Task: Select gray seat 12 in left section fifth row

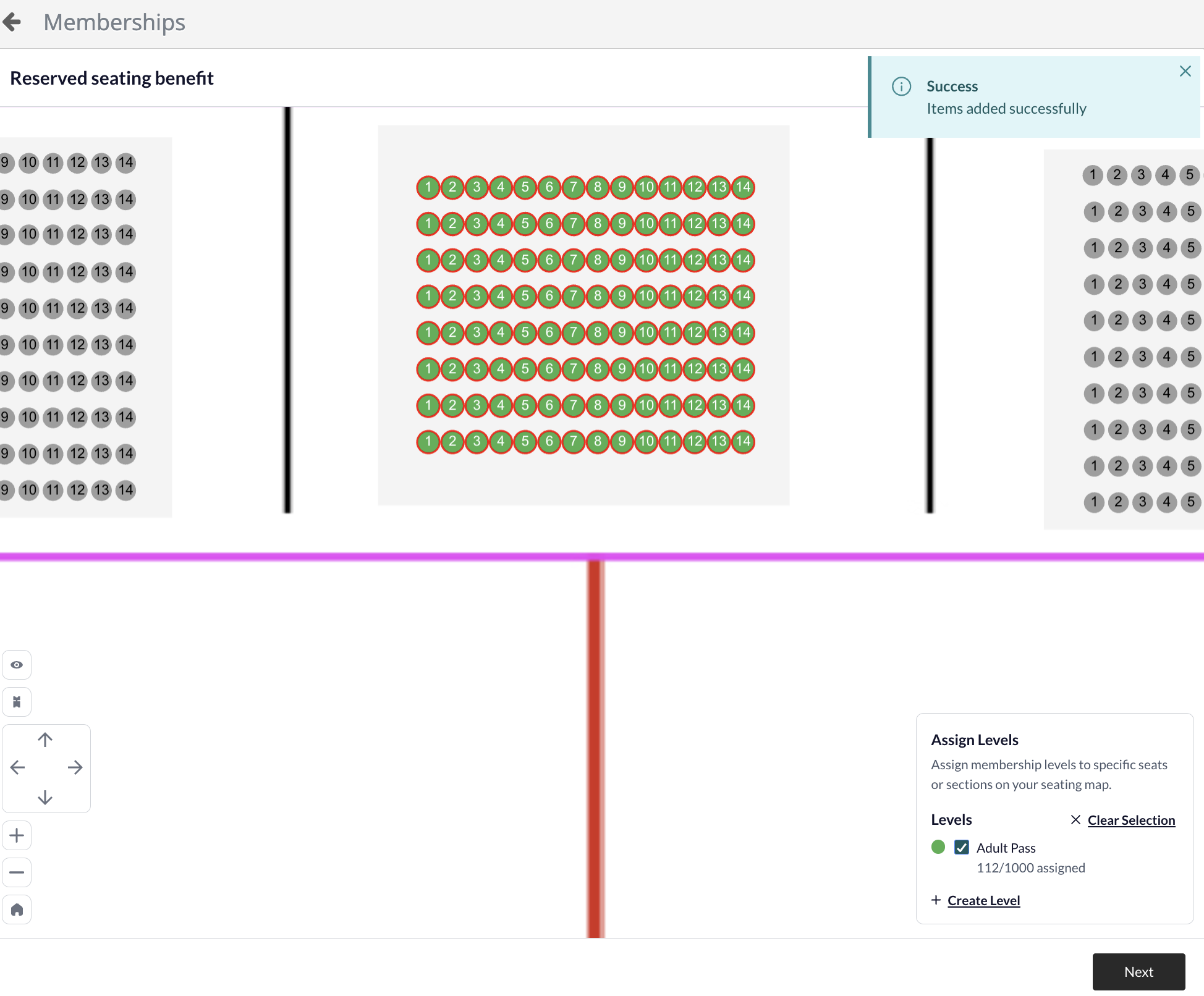Action: (x=77, y=308)
